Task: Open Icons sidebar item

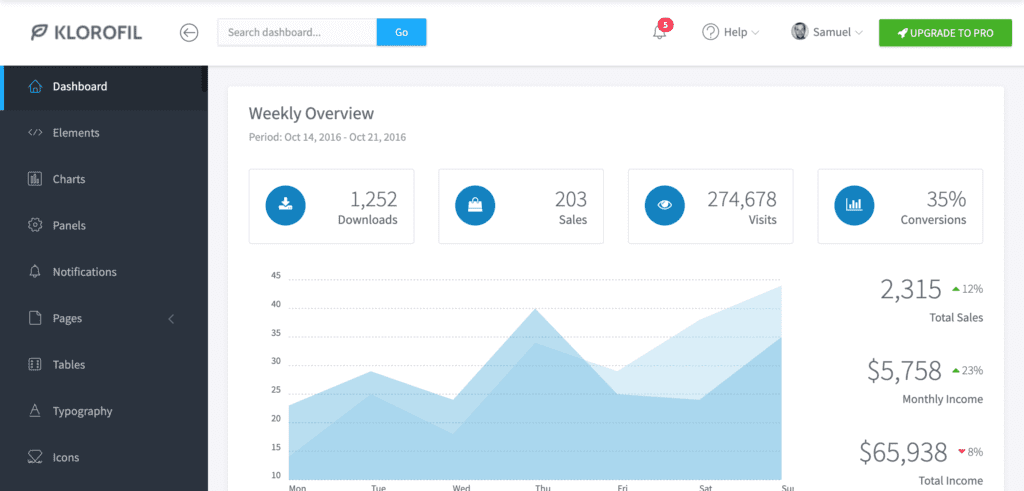Action: pyautogui.click(x=104, y=457)
